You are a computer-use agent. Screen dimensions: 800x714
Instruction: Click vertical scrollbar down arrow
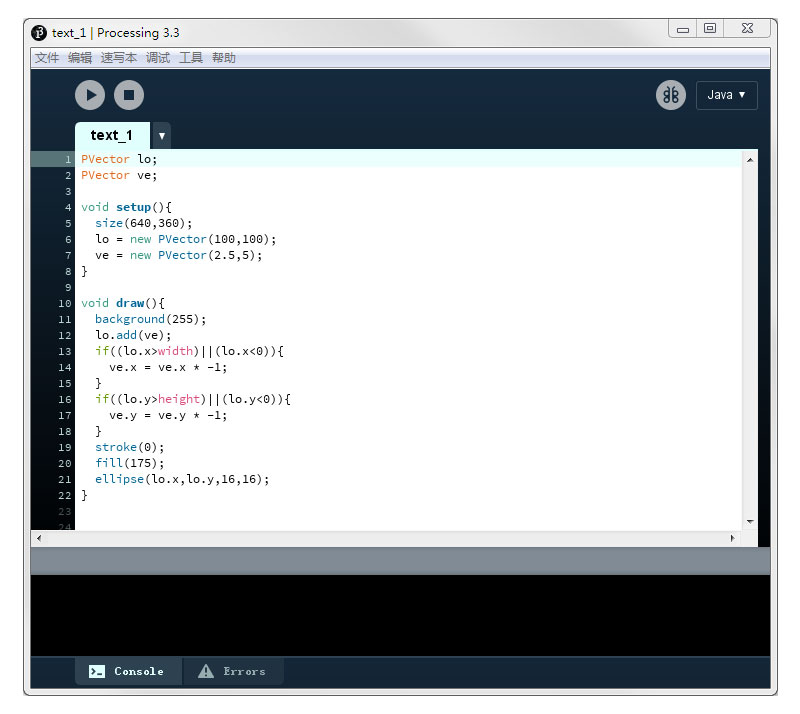[x=749, y=521]
